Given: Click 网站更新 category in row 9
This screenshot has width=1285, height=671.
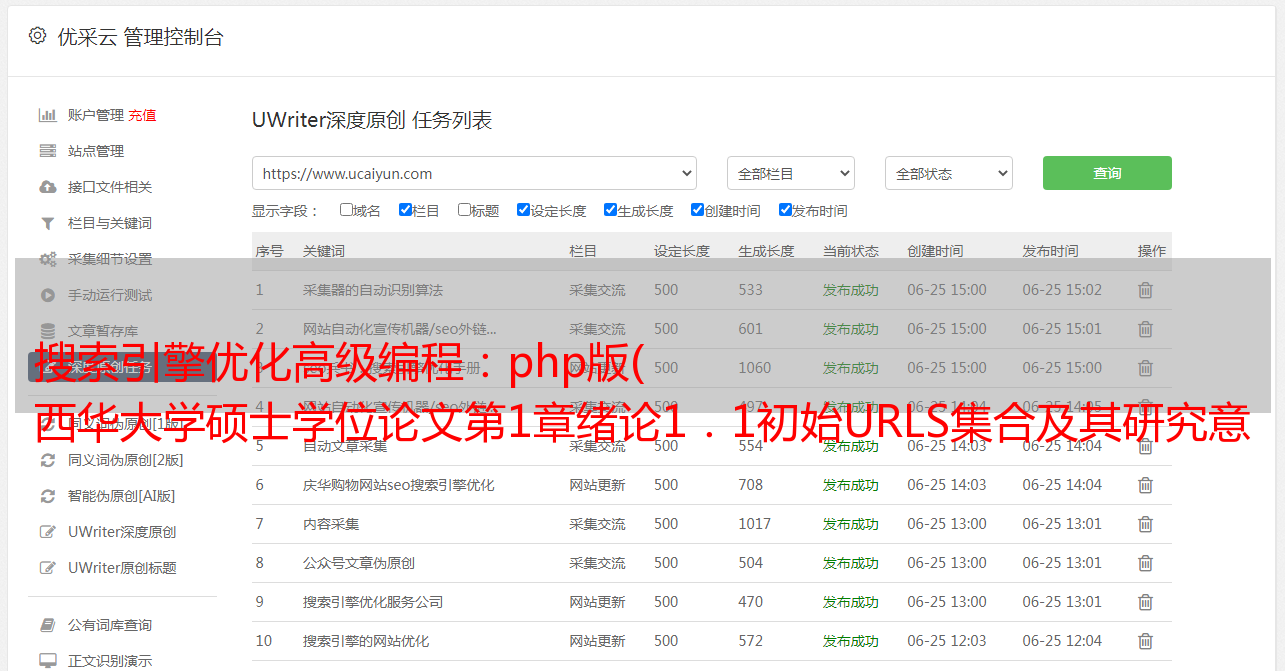Looking at the screenshot, I should [598, 602].
